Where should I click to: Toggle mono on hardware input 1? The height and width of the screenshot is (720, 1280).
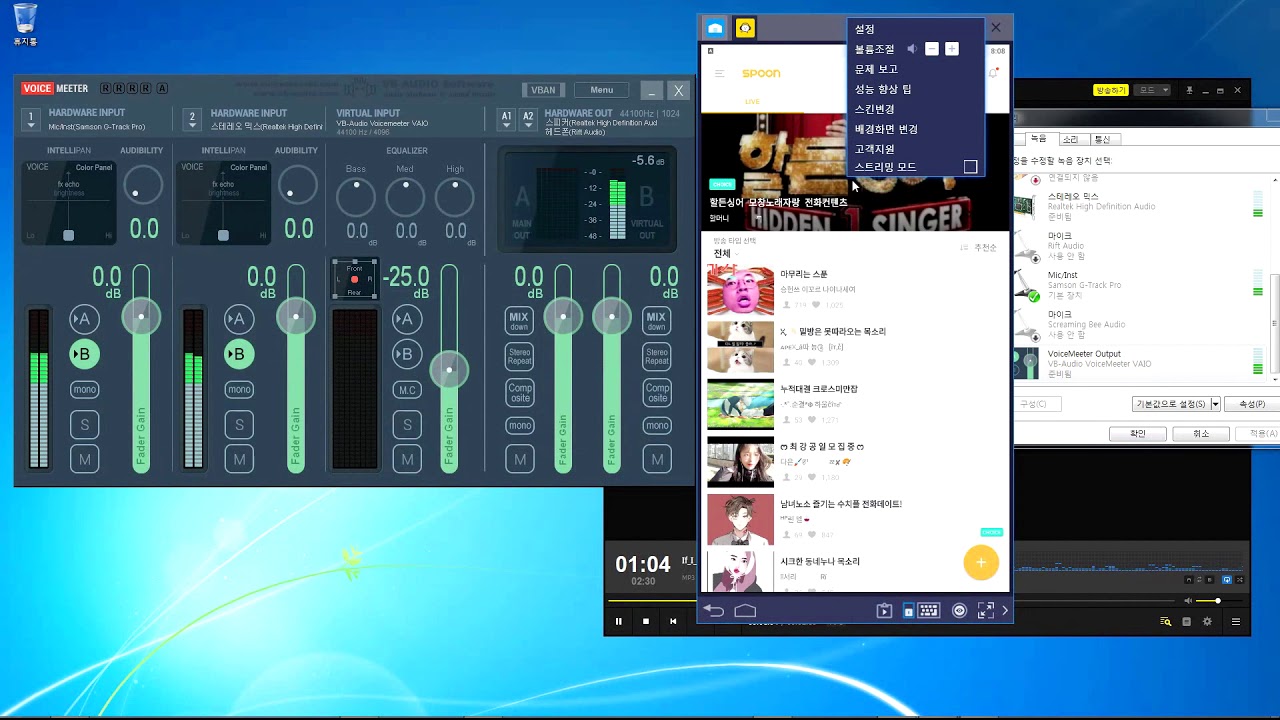click(x=85, y=390)
